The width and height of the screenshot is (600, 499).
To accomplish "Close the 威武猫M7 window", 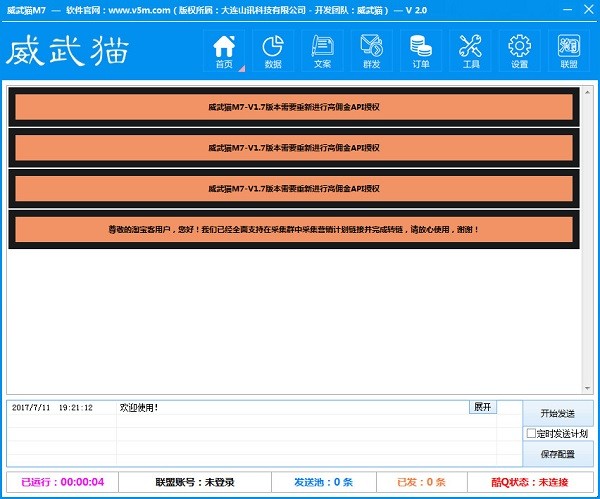I will 589,10.
